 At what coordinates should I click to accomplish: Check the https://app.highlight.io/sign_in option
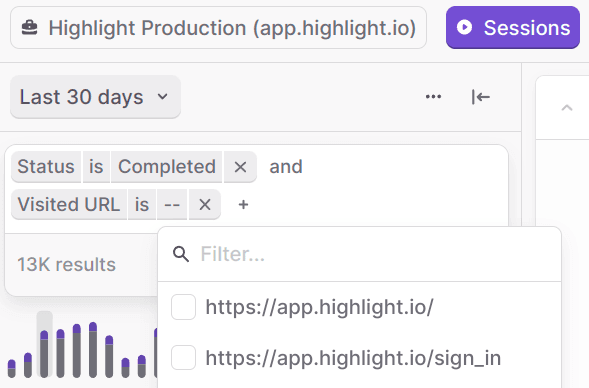[x=183, y=358]
